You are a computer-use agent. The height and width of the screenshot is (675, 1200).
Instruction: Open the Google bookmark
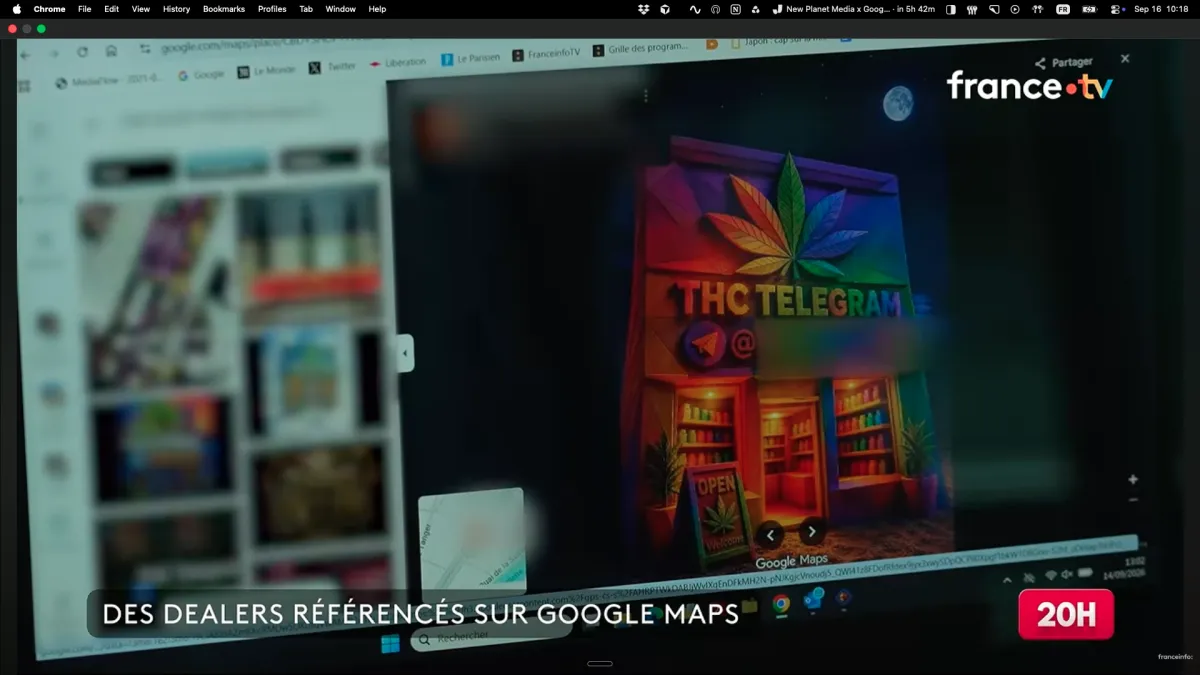[202, 74]
